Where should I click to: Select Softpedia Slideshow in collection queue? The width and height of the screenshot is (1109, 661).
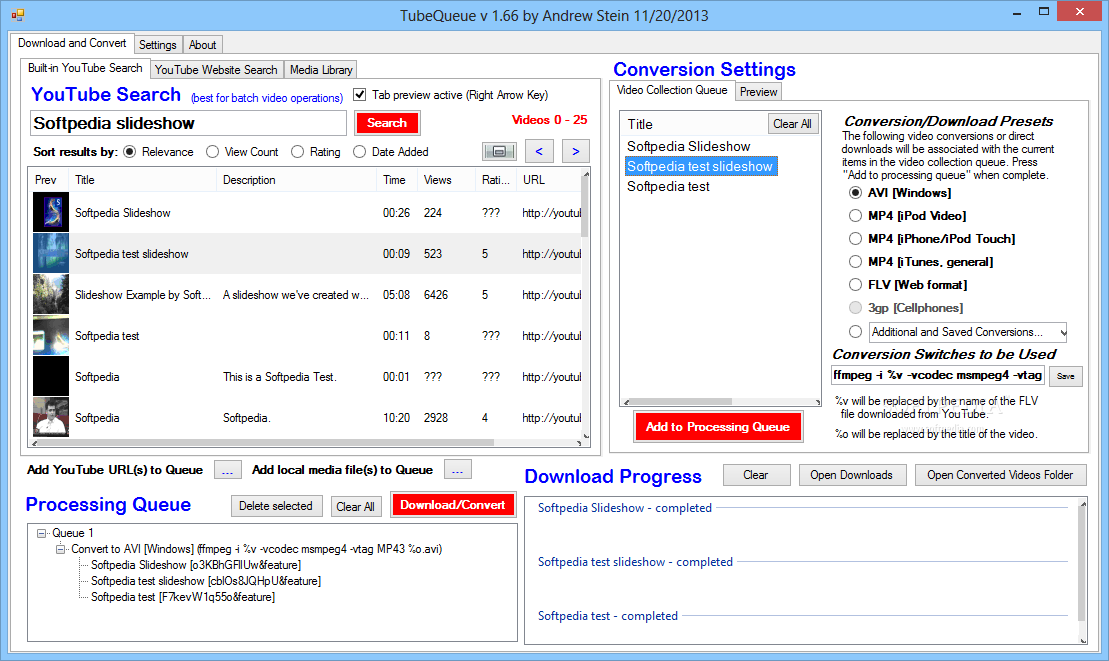click(x=688, y=146)
